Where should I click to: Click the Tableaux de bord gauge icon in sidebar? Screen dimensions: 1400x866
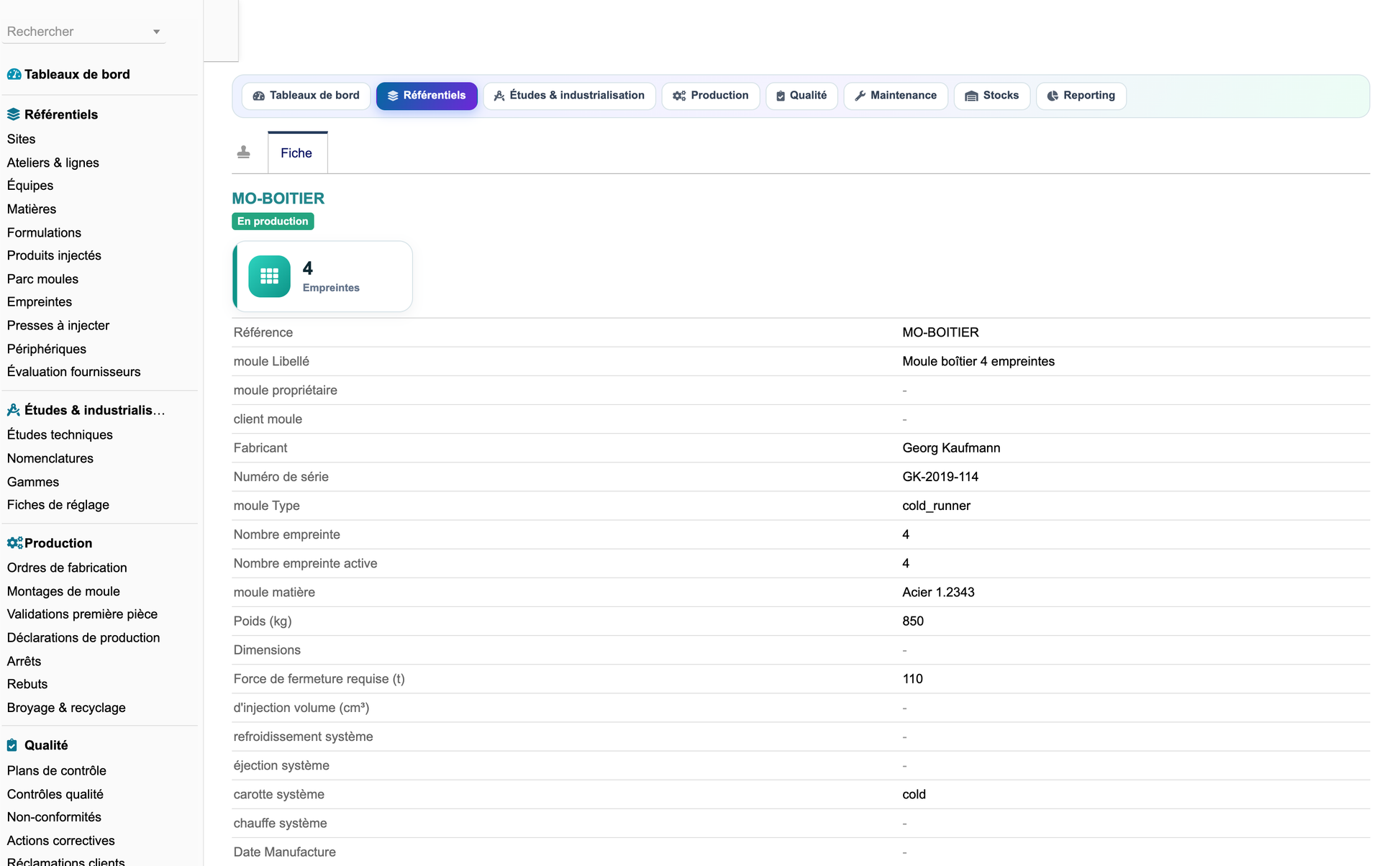pyautogui.click(x=14, y=74)
